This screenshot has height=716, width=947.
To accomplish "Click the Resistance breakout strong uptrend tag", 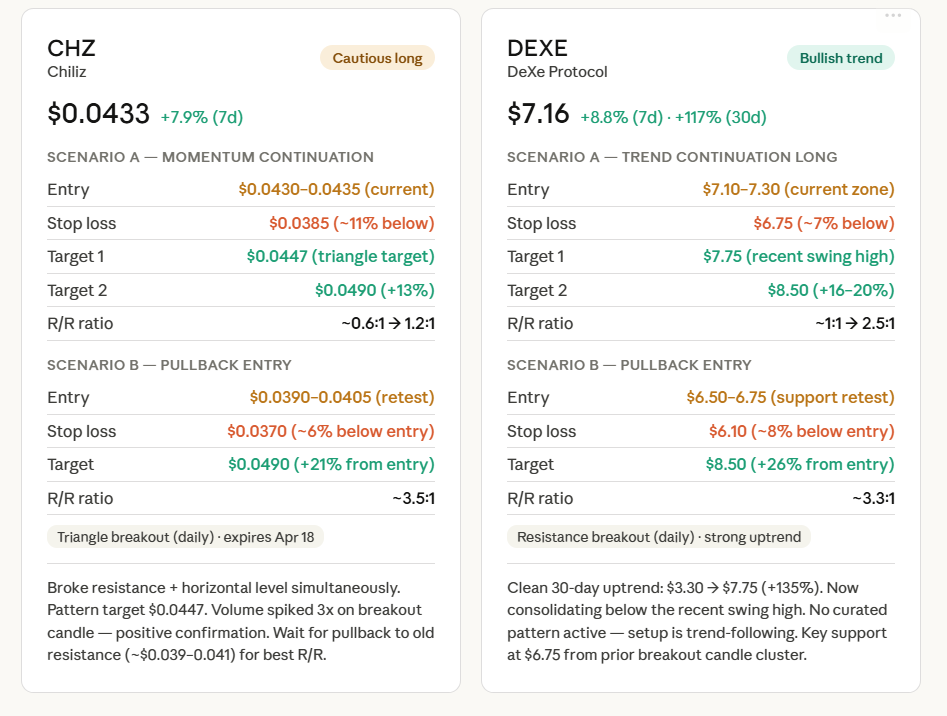I will point(658,537).
